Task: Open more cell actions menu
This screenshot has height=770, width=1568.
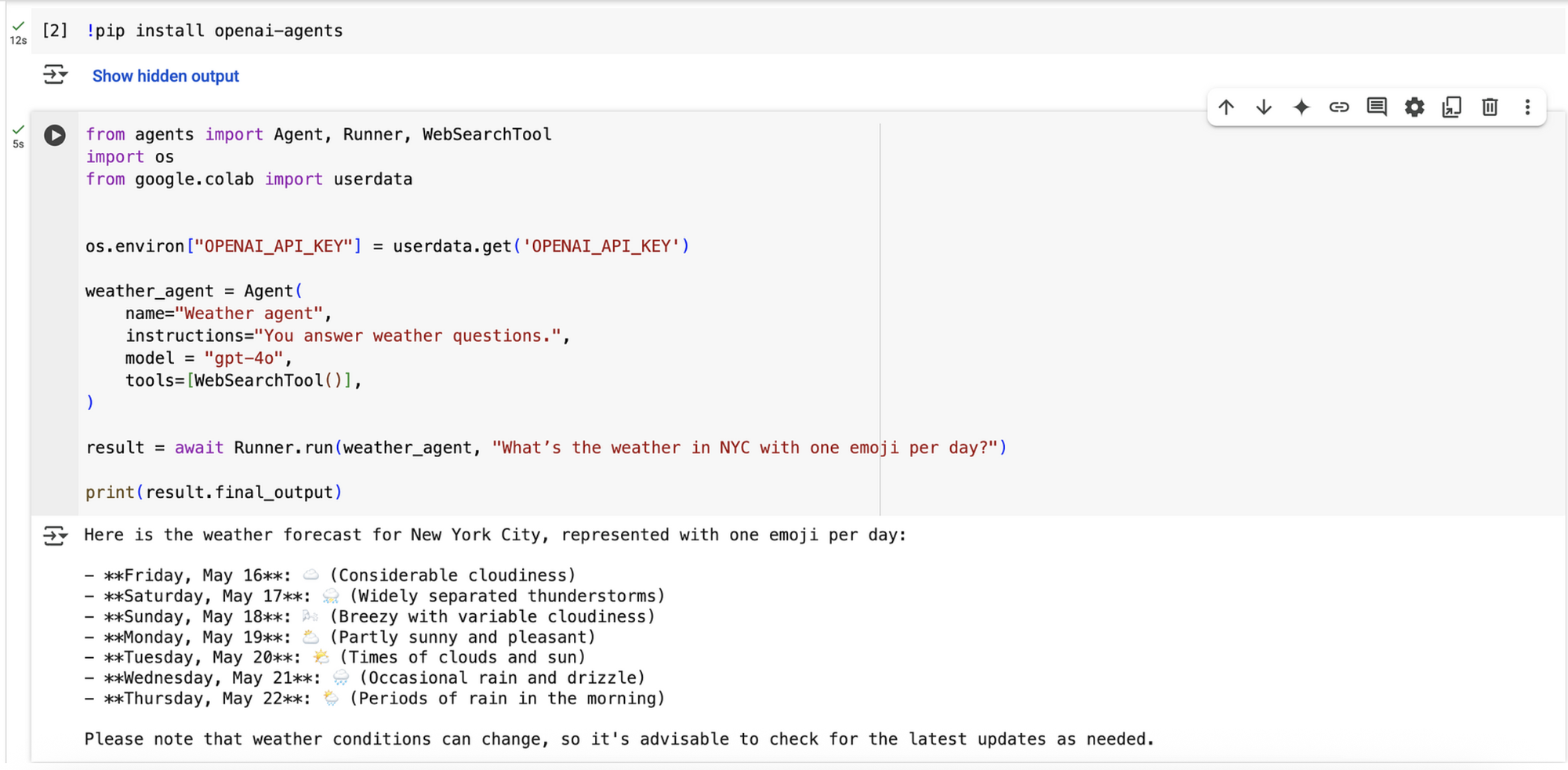Action: [x=1527, y=107]
